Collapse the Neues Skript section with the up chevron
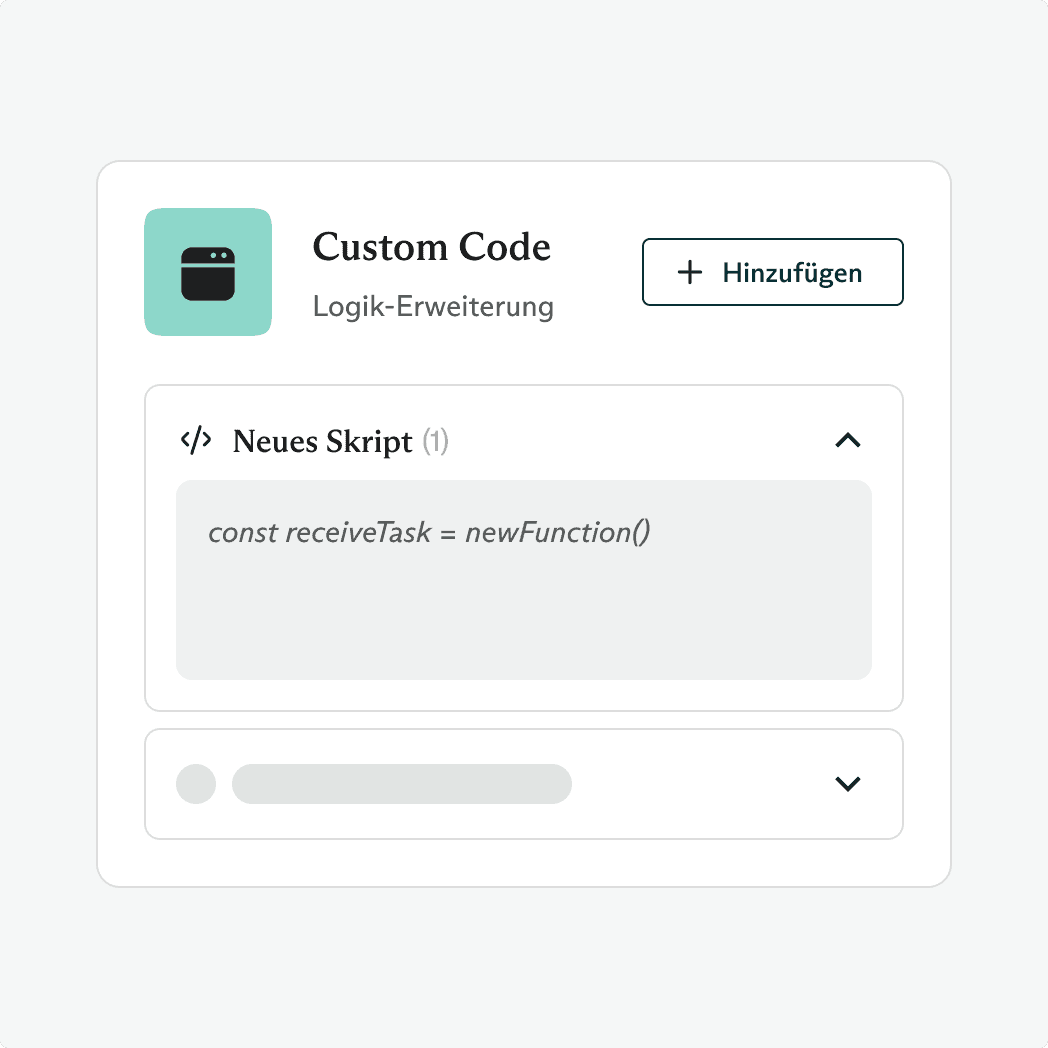Viewport: 1048px width, 1048px height. (848, 440)
